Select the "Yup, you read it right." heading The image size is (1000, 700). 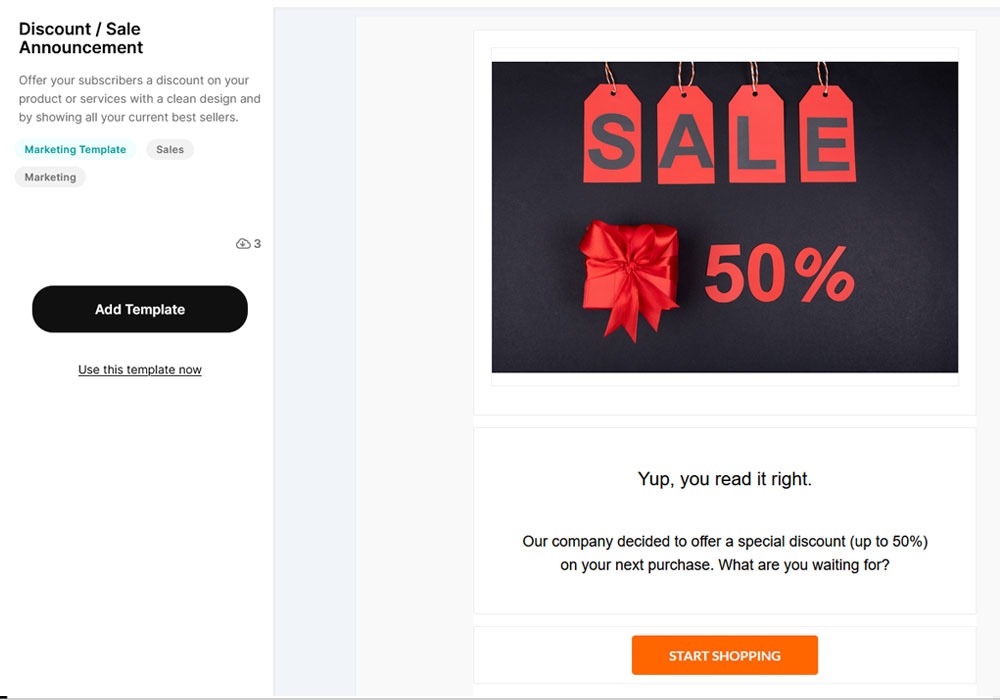click(x=725, y=479)
